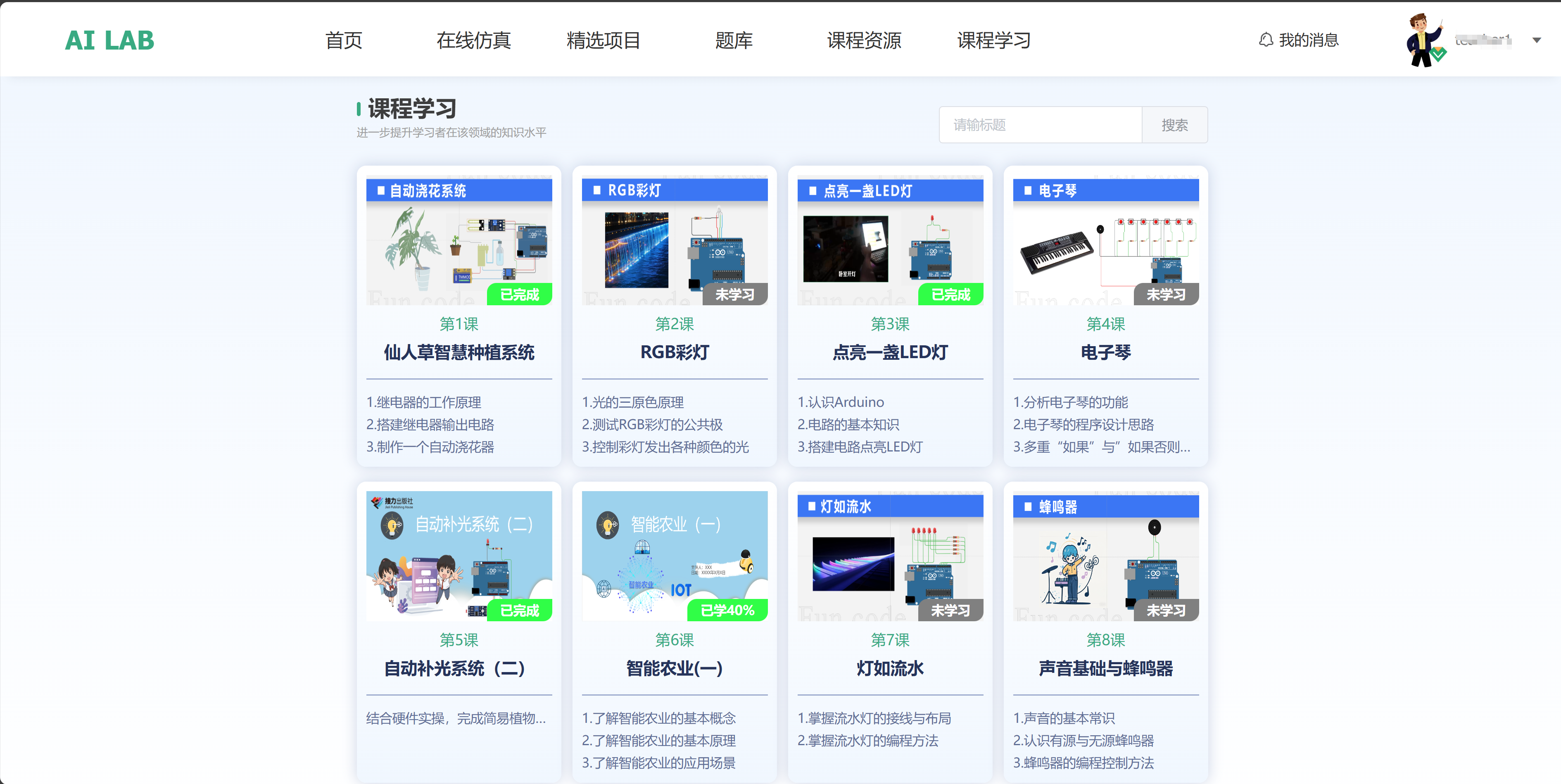Click lightbulb icon on 自动补光系统 thumbnail
Viewport: 1561px width, 784px height.
tap(392, 525)
